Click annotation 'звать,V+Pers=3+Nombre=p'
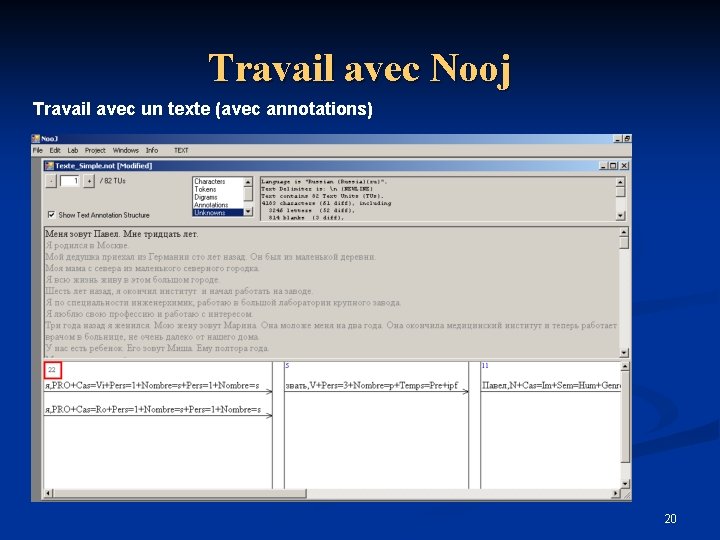 coord(372,385)
